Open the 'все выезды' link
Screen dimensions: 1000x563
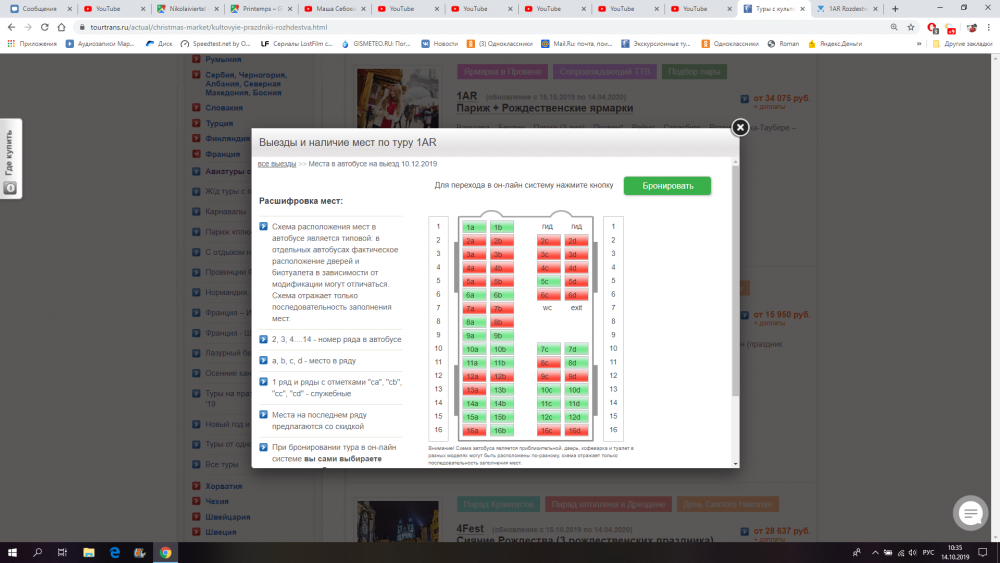276,163
